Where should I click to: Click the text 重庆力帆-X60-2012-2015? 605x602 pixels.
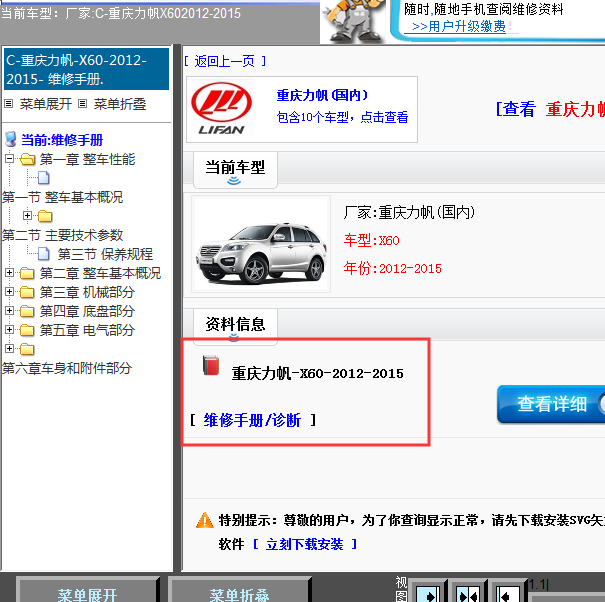click(x=318, y=373)
